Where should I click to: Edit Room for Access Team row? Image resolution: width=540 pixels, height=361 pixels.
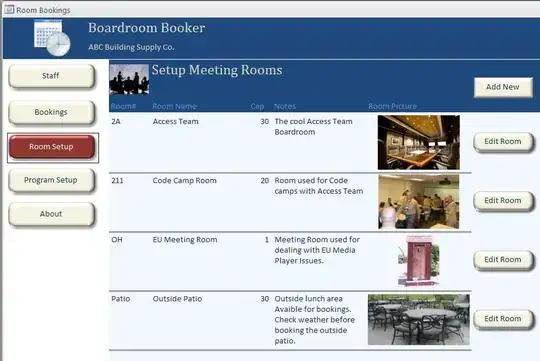click(x=503, y=142)
